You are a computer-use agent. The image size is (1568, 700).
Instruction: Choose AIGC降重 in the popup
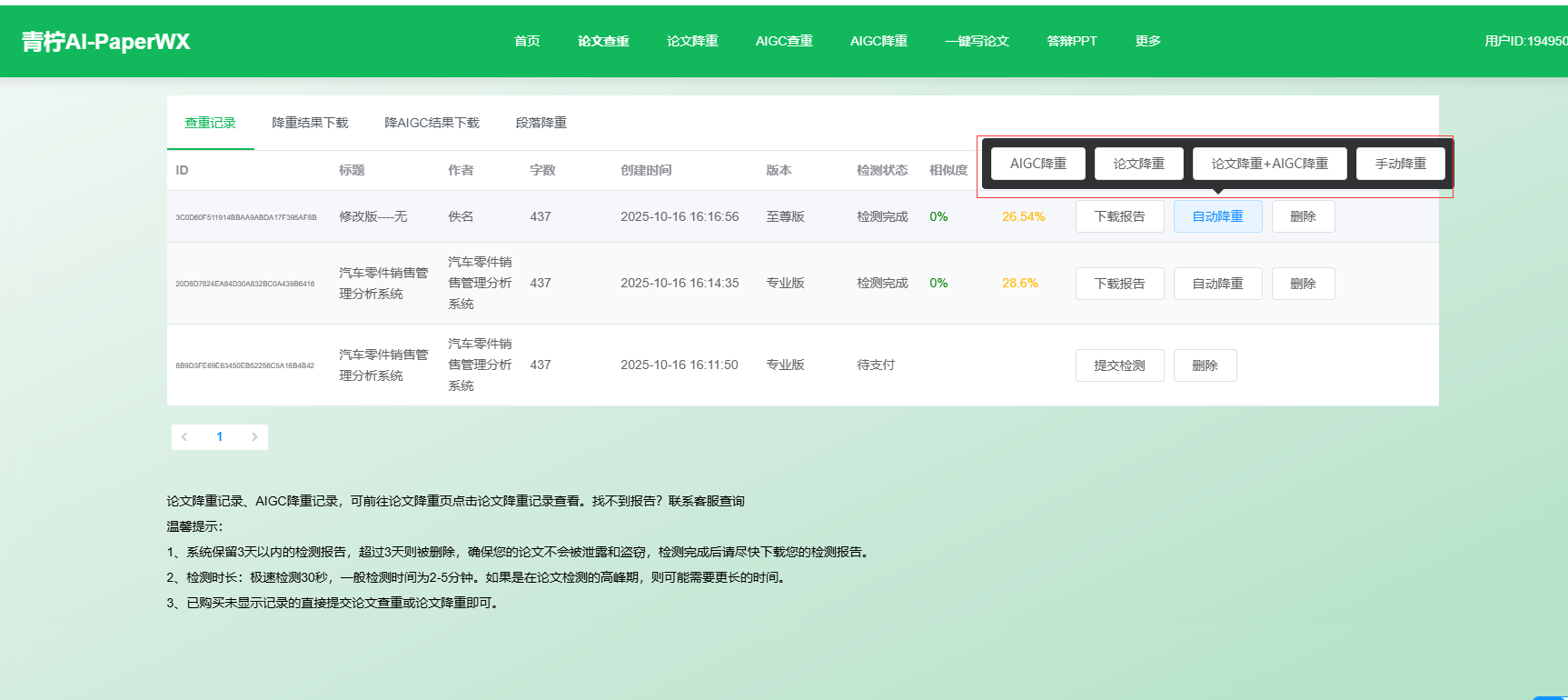click(x=1038, y=164)
